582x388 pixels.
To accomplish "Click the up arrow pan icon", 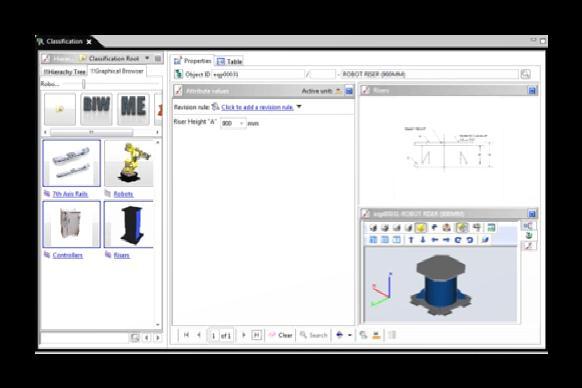I will (411, 240).
